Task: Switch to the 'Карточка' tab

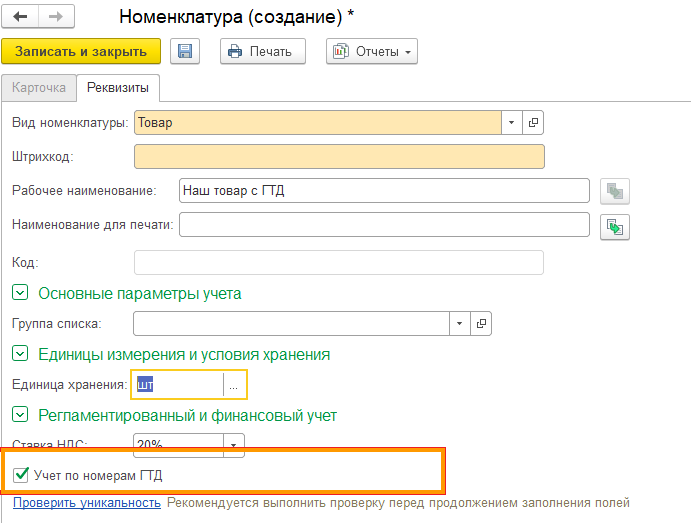Action: [x=39, y=88]
